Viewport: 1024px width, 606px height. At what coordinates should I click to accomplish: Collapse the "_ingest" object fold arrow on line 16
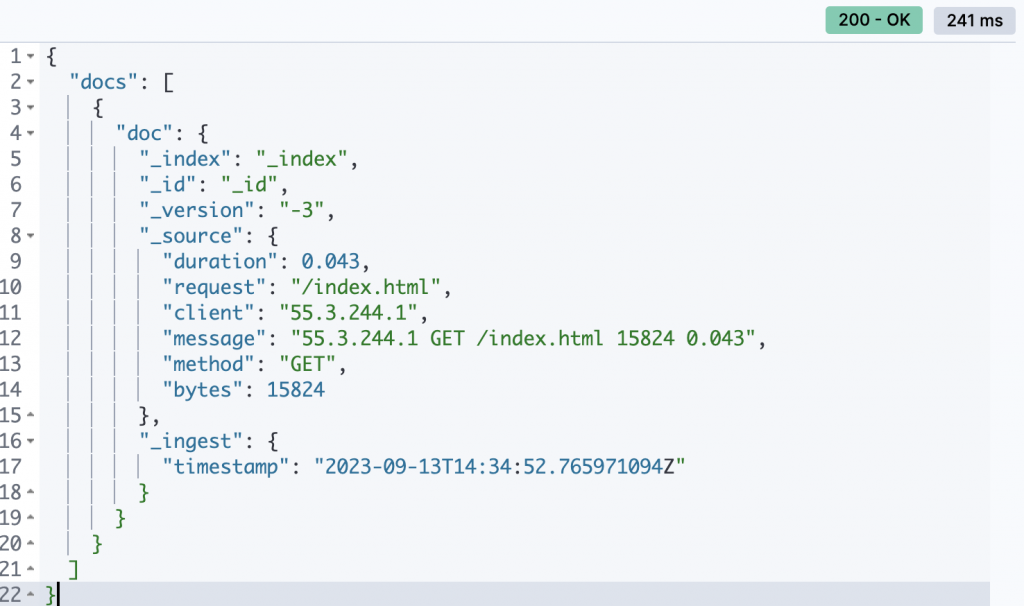coord(31,441)
